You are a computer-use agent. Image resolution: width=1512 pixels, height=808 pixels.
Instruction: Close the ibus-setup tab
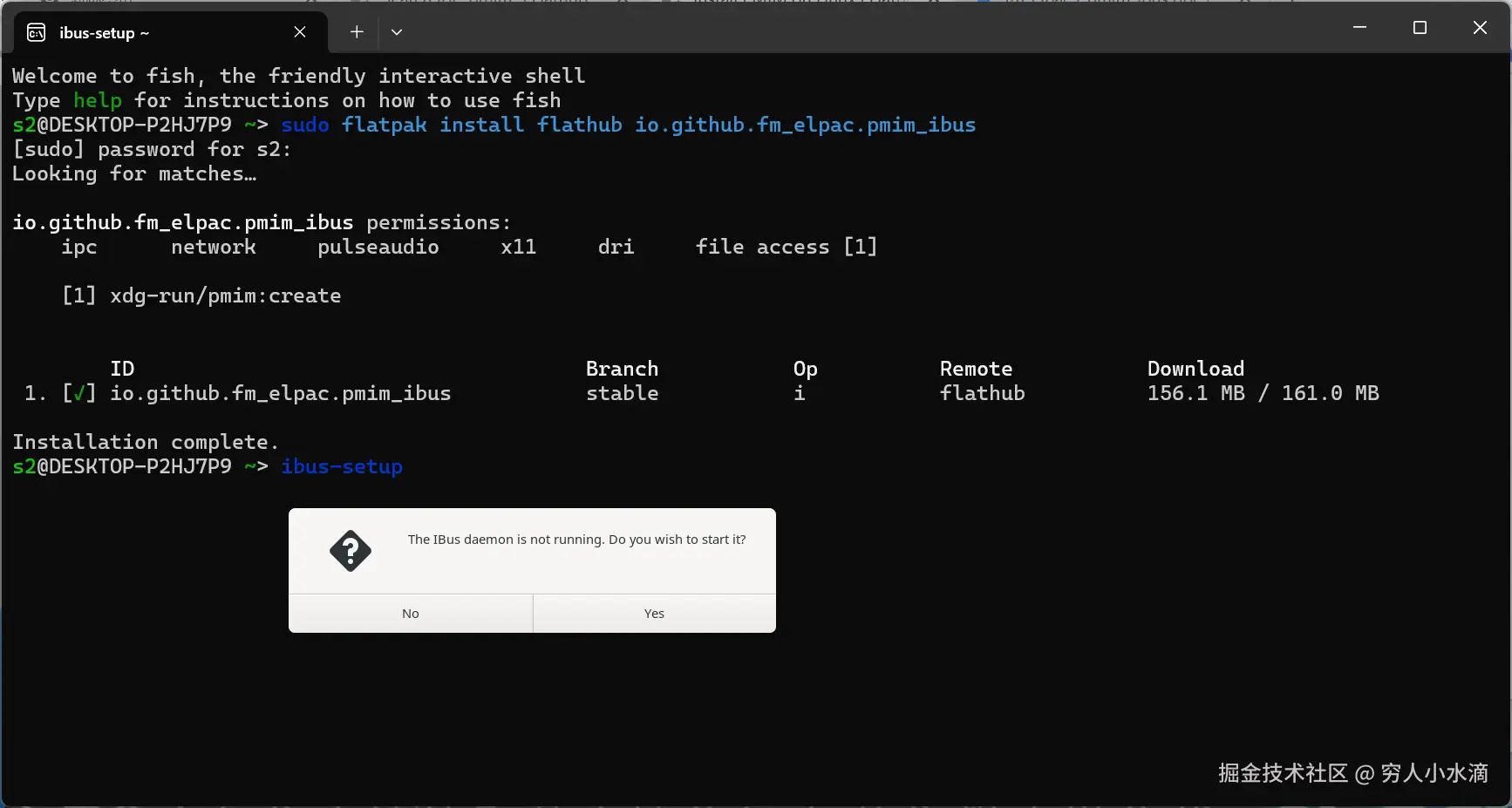(x=300, y=32)
